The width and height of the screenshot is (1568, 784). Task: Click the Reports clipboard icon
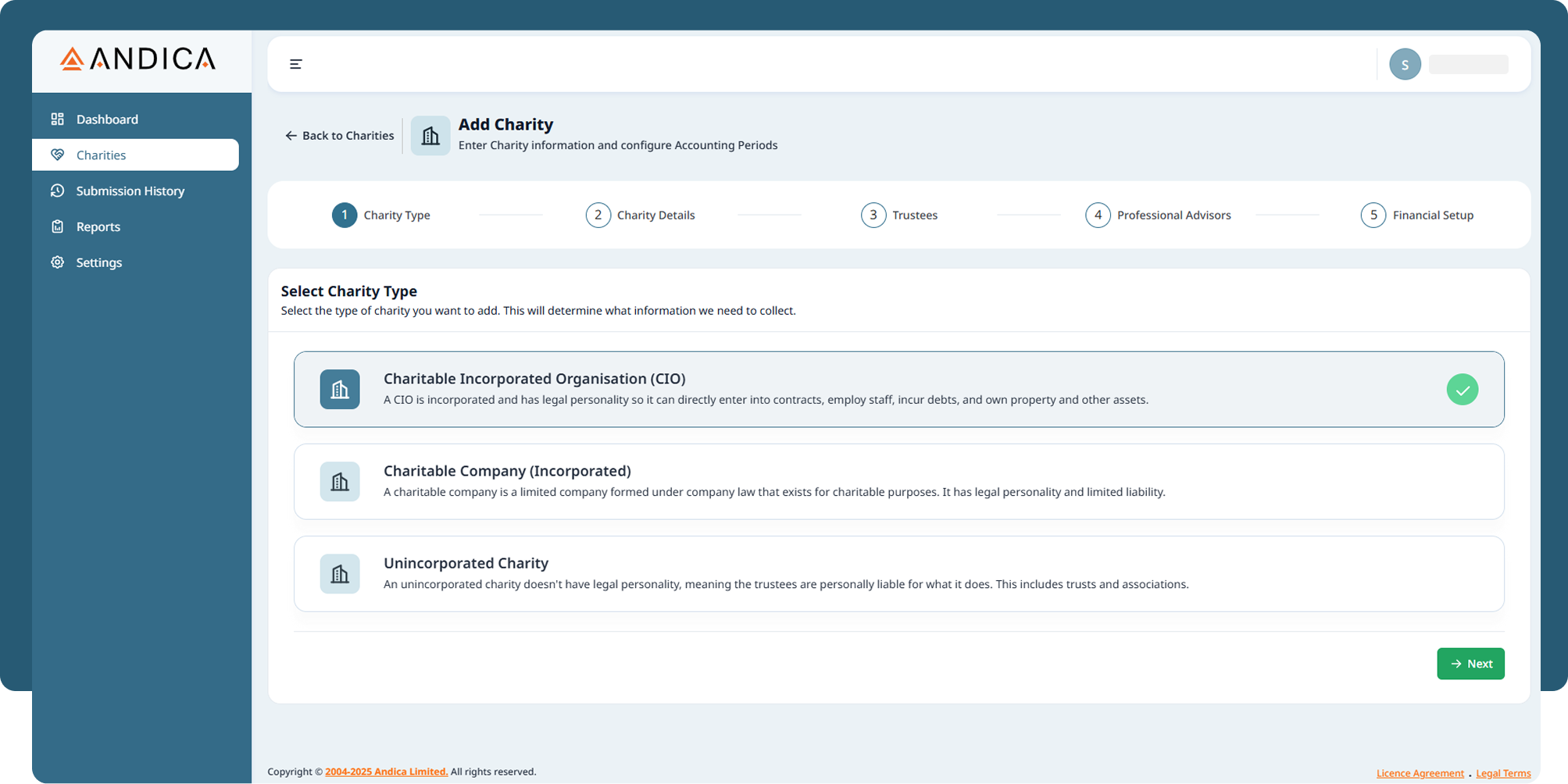[x=57, y=227]
